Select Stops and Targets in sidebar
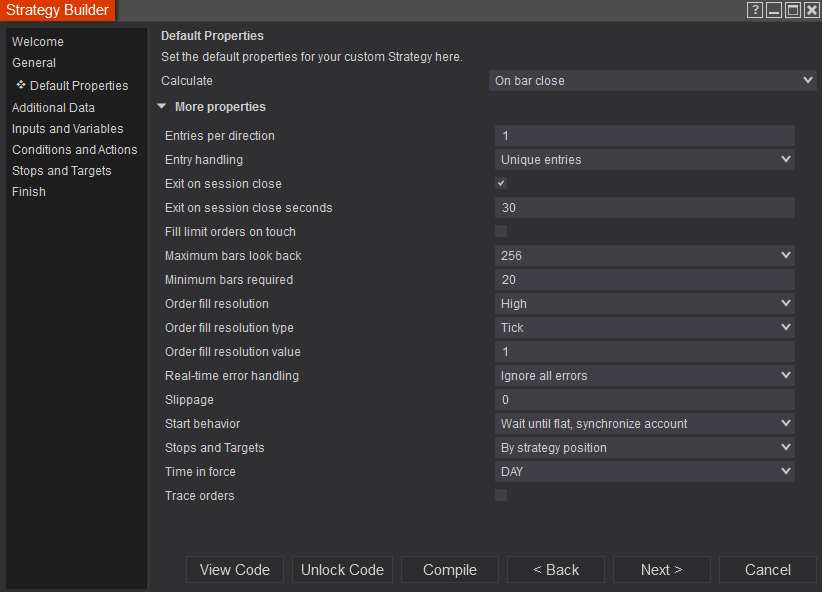Image resolution: width=822 pixels, height=592 pixels. click(62, 171)
